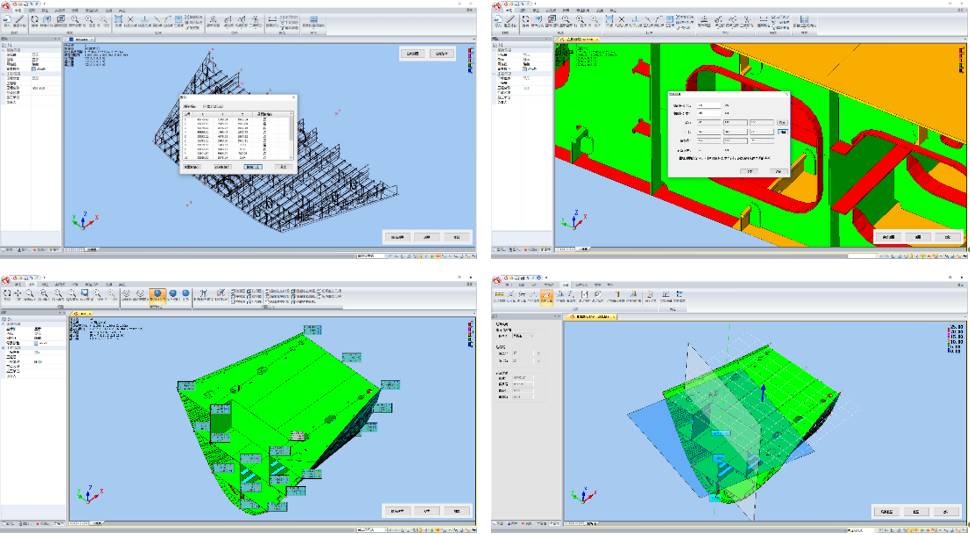Toggle top checkbox in wireframe window ribbon

[x=188, y=17]
